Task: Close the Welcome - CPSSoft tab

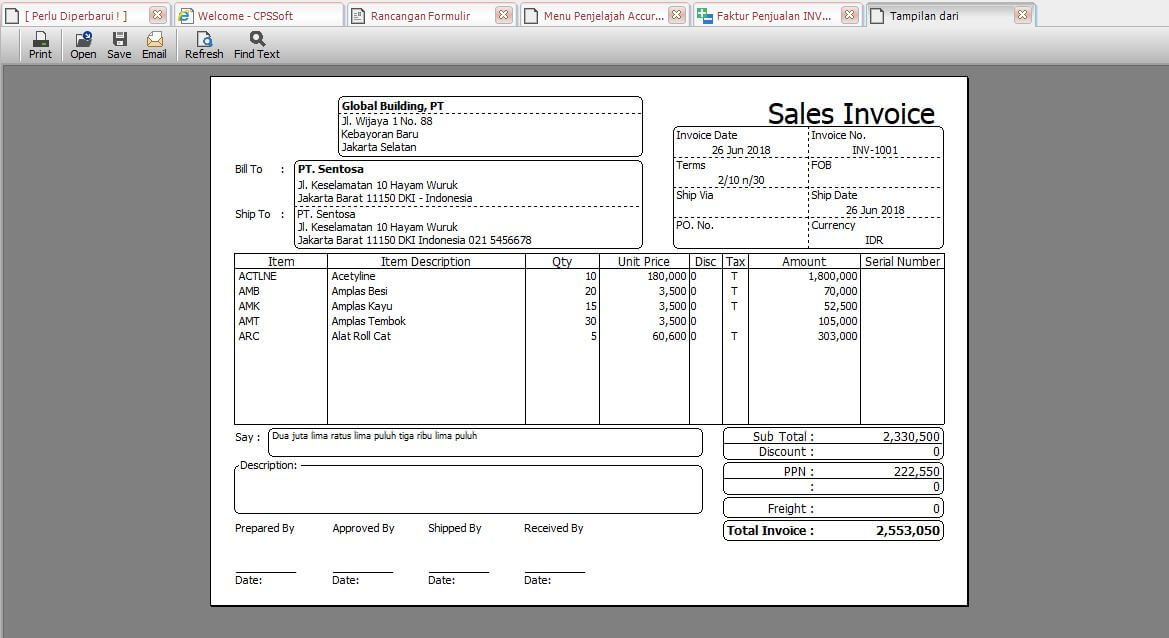Action: pos(329,15)
